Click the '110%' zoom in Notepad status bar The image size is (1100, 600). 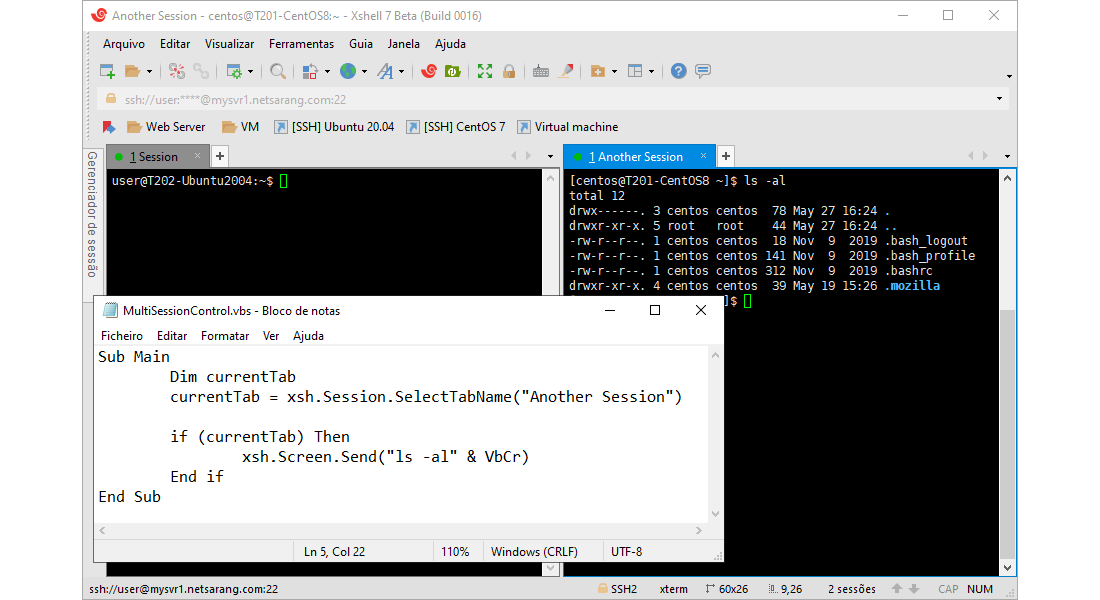click(455, 552)
